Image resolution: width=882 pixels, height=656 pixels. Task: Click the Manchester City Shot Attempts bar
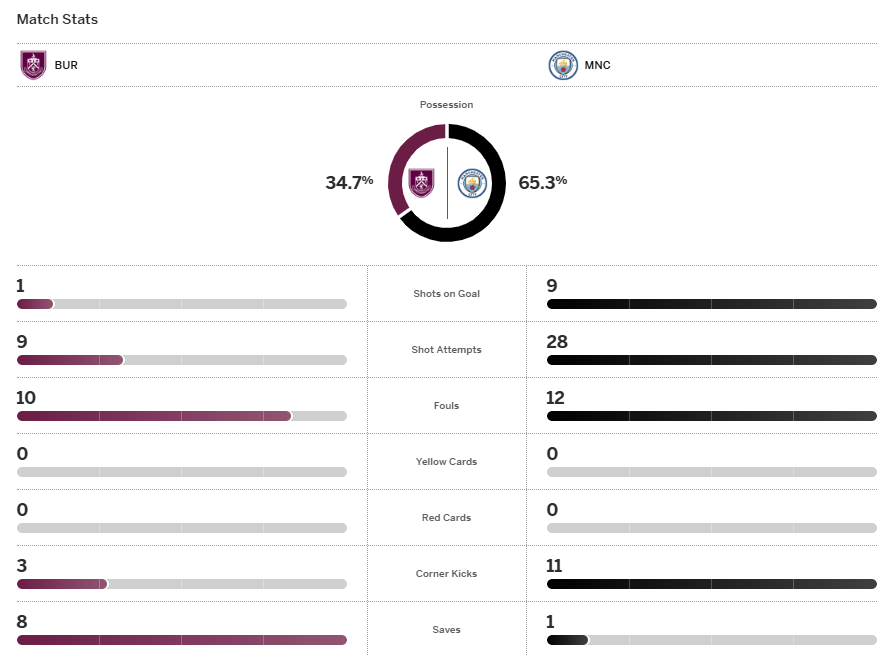click(711, 360)
